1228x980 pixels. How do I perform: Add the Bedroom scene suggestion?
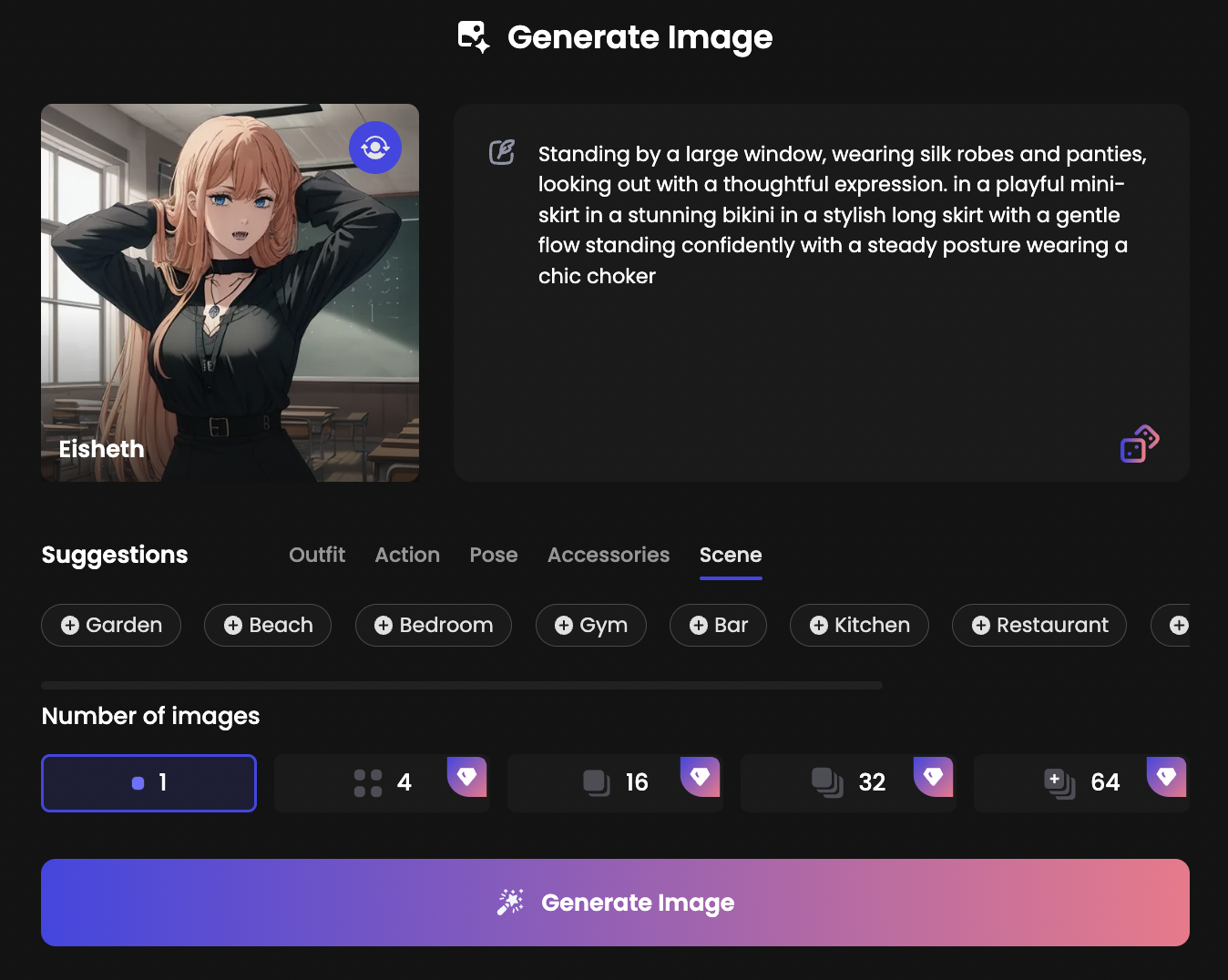click(434, 625)
